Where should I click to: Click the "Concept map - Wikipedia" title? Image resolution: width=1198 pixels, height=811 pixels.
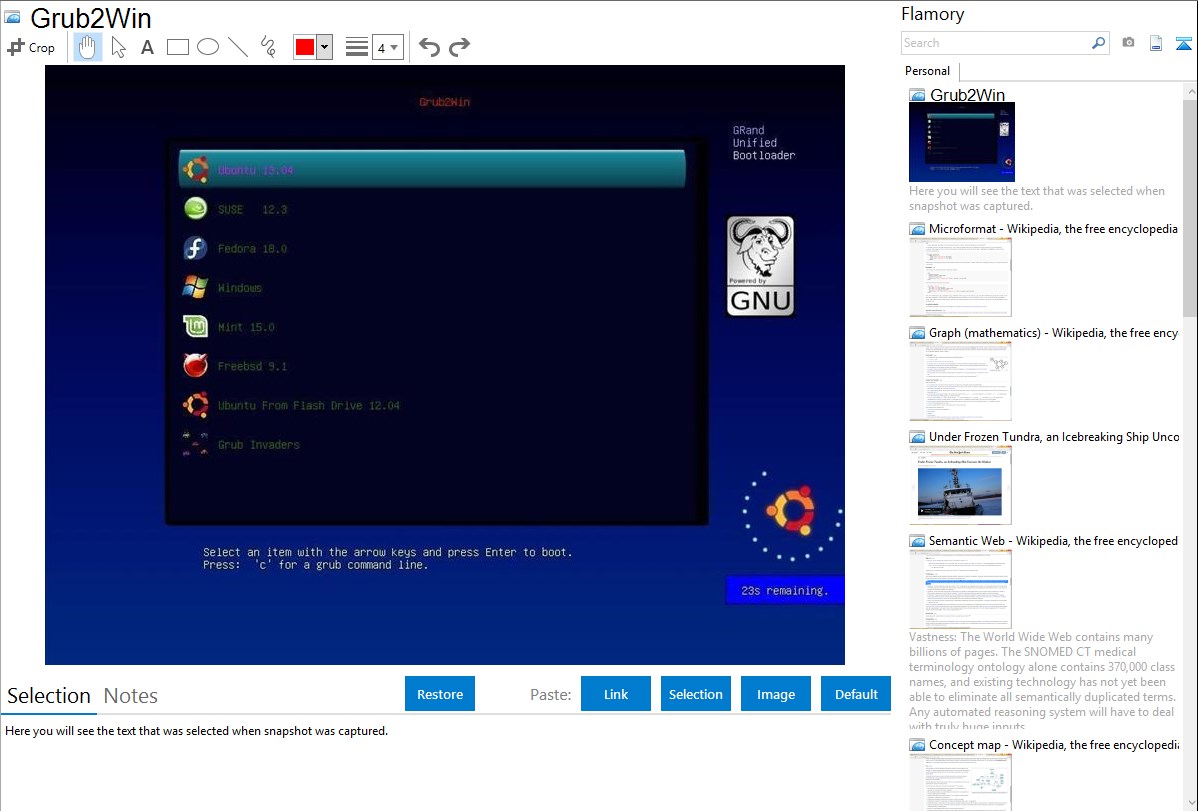click(1053, 745)
